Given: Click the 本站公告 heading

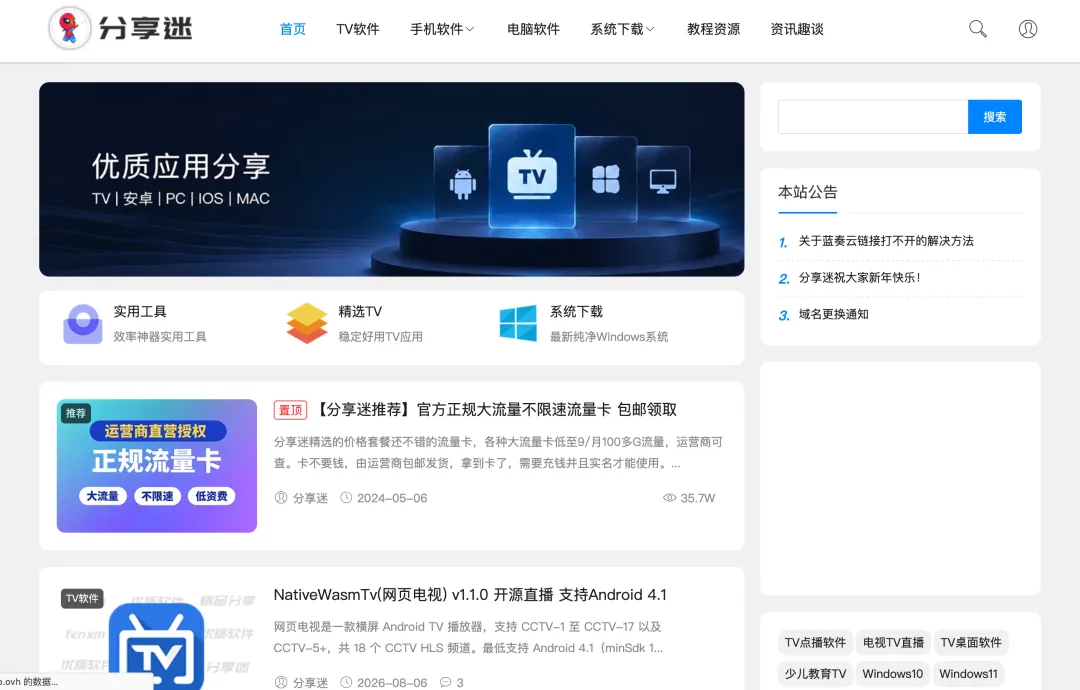Looking at the screenshot, I should pos(808,192).
